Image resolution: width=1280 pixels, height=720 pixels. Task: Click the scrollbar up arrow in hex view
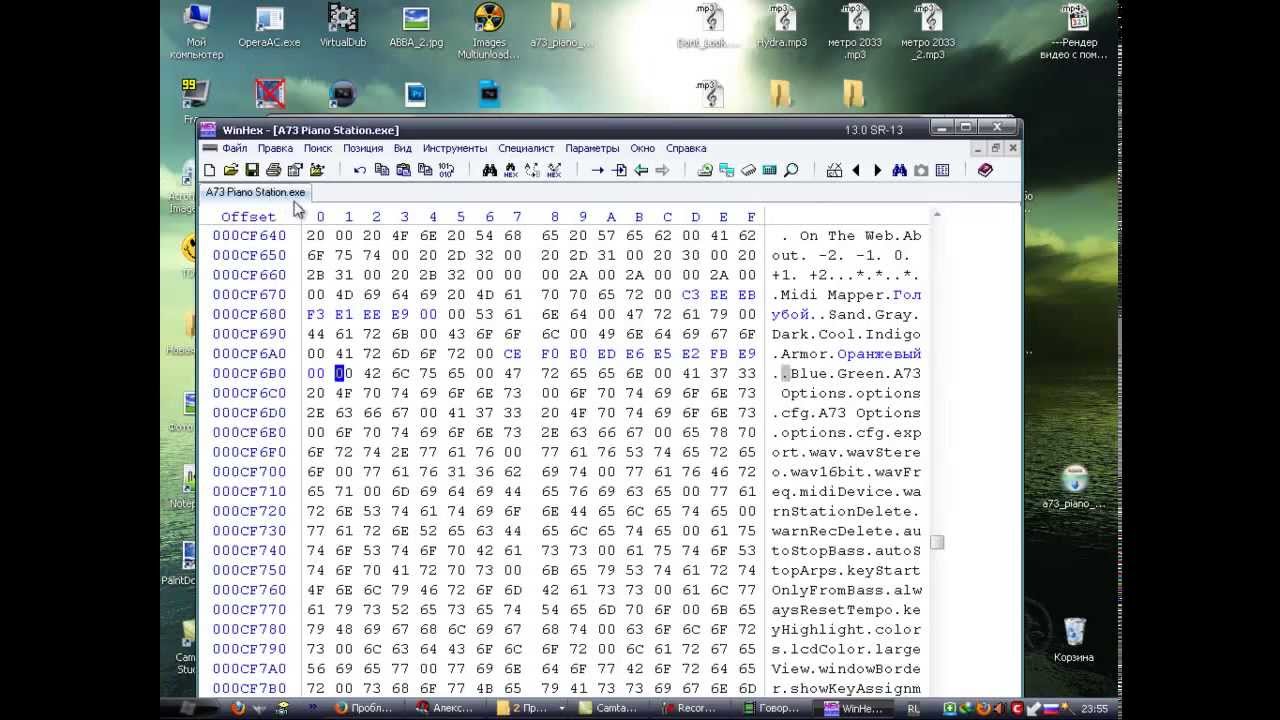937,214
